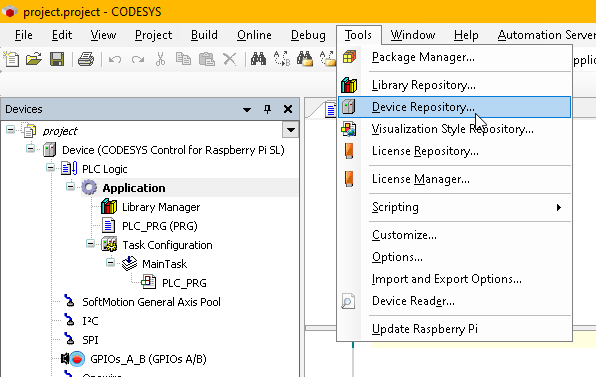Click the Copy toolbar icon

183,59
